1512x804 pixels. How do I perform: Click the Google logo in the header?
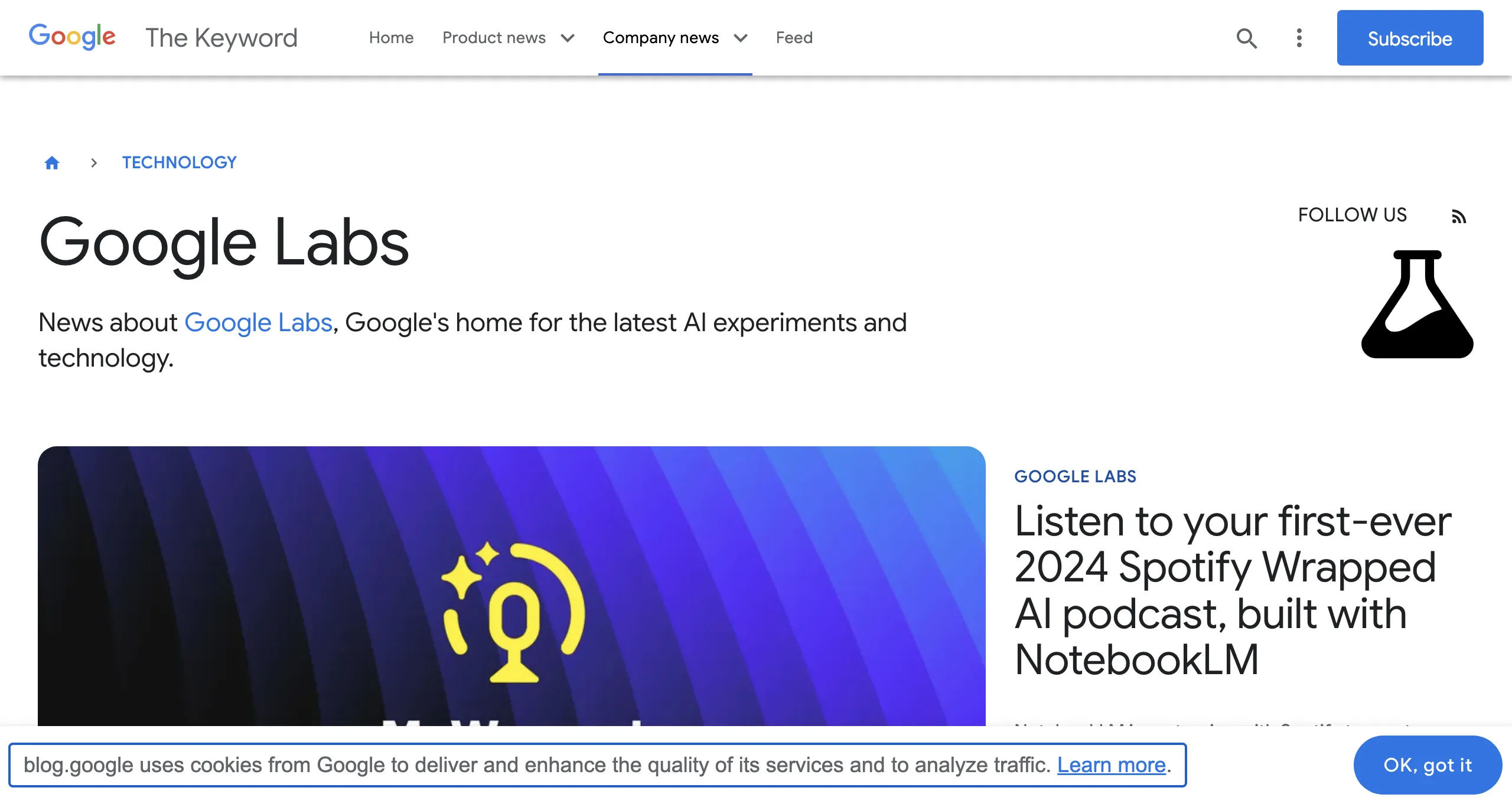[72, 37]
